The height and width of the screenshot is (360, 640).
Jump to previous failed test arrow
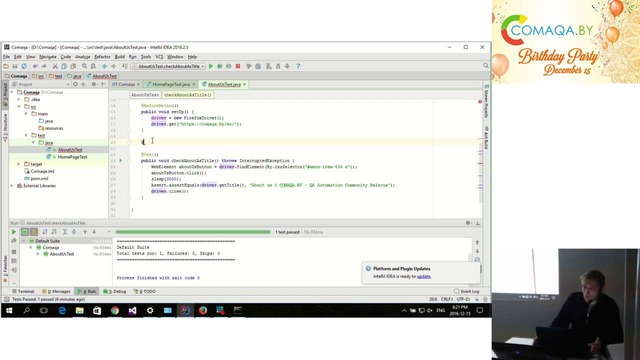tap(85, 232)
